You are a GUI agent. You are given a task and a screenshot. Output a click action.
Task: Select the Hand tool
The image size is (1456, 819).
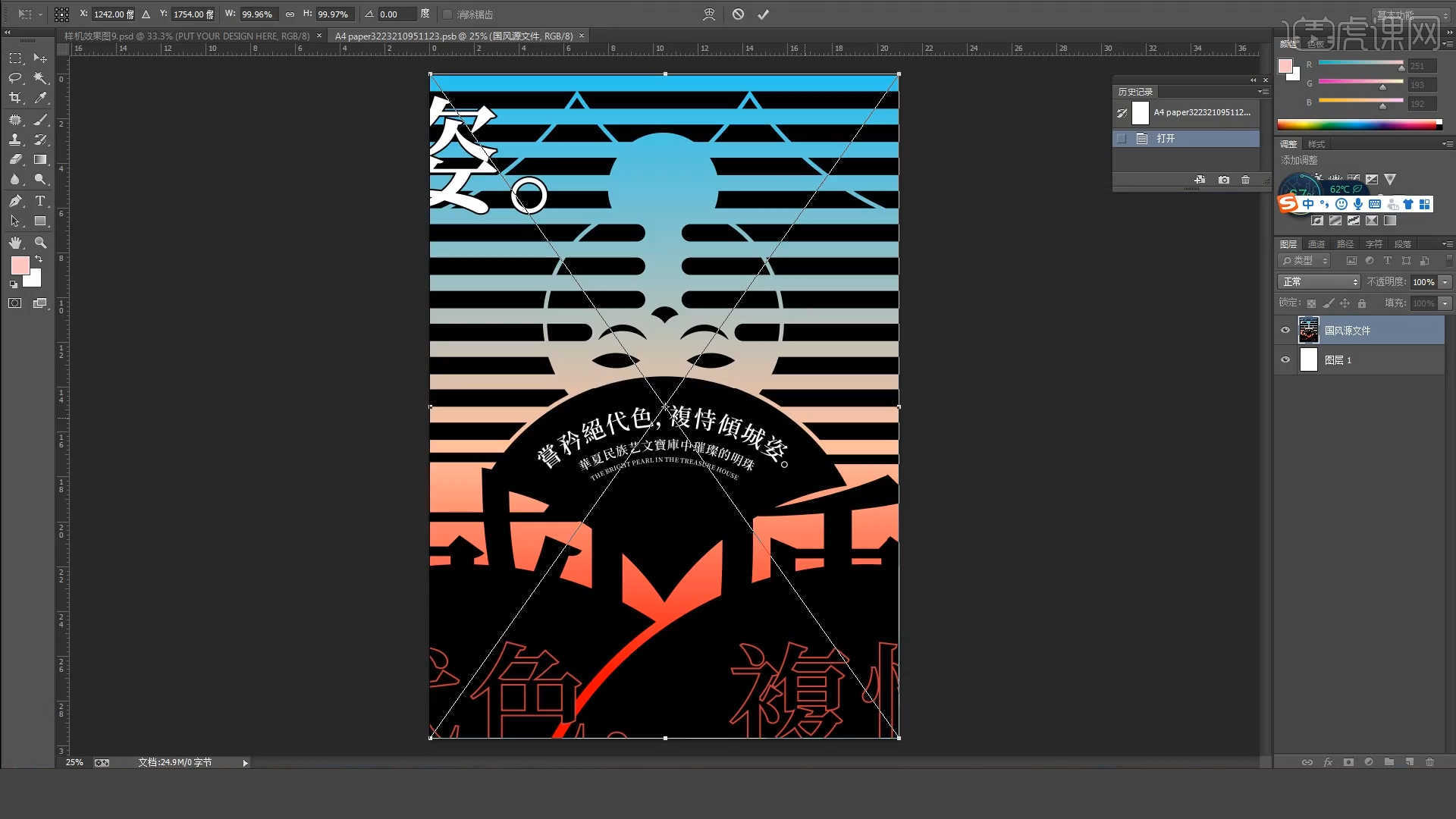coord(15,243)
